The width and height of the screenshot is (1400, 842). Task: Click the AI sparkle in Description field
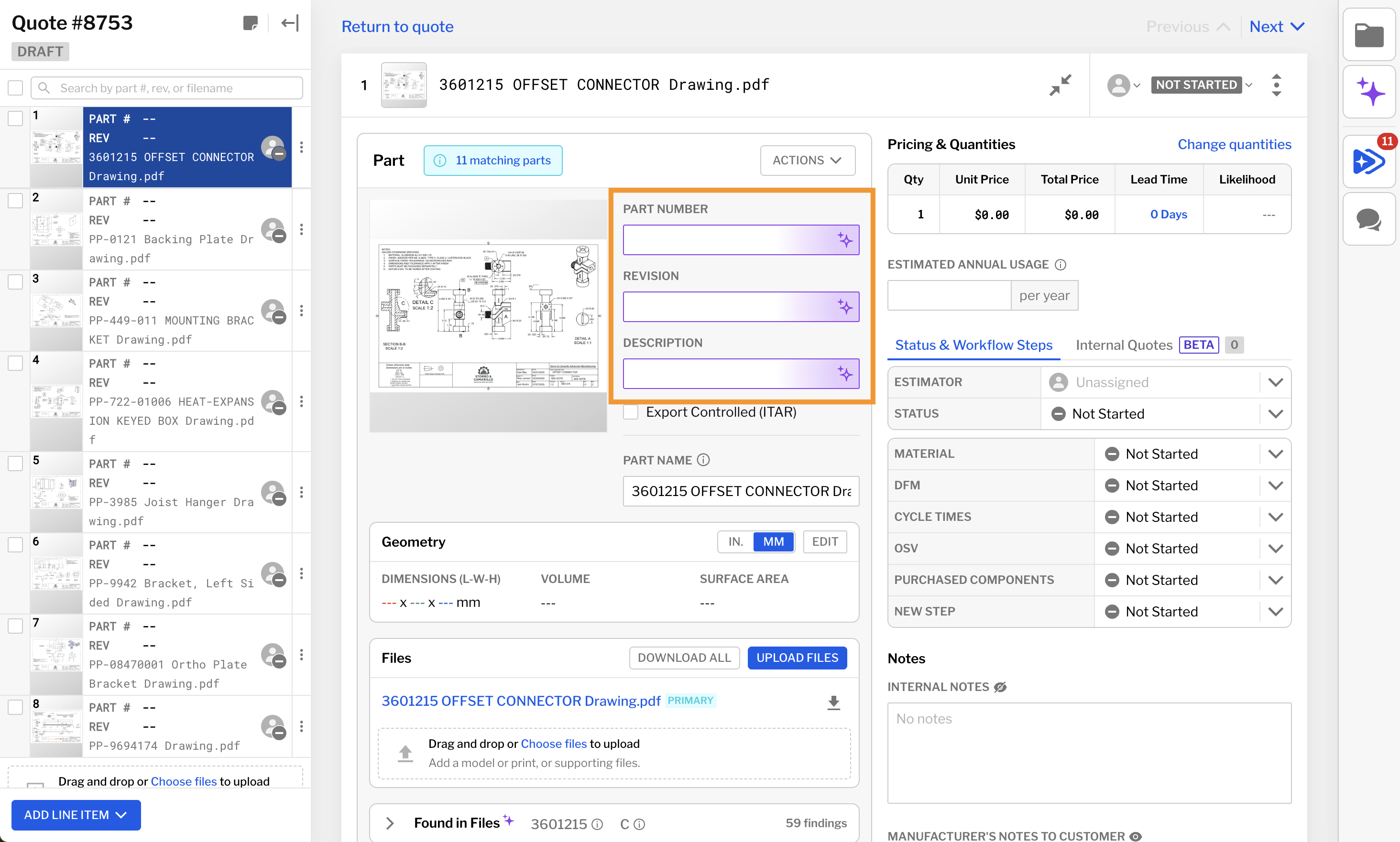(x=845, y=374)
